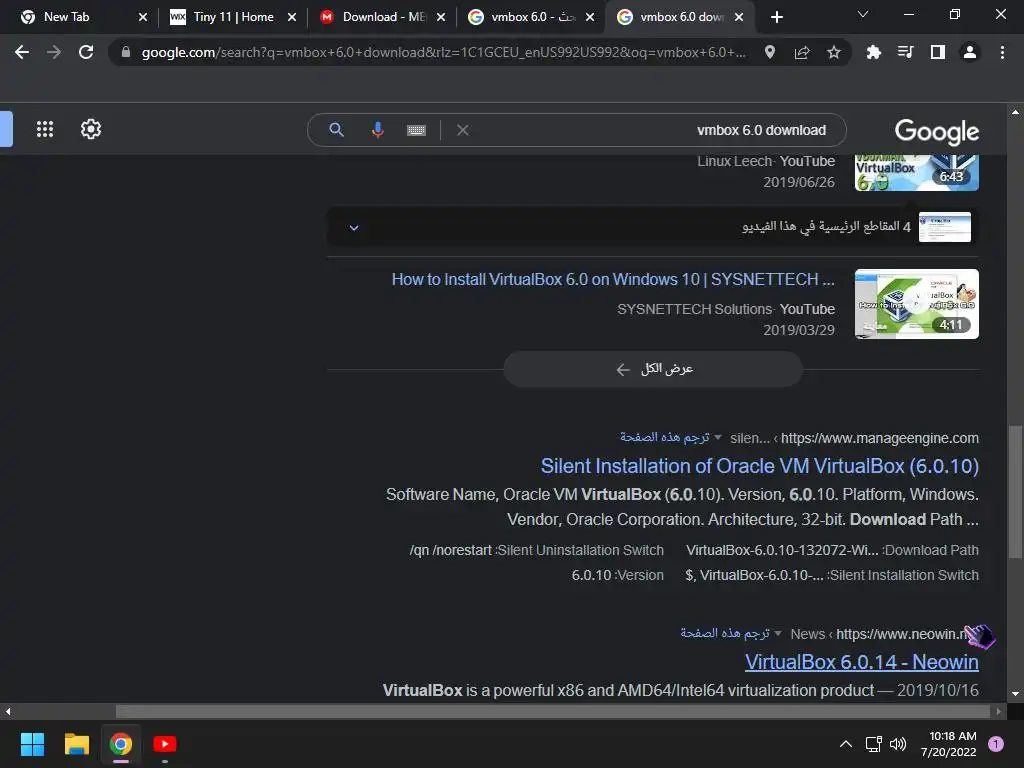The width and height of the screenshot is (1024, 768).
Task: Translate the neowin result page
Action: coord(724,633)
